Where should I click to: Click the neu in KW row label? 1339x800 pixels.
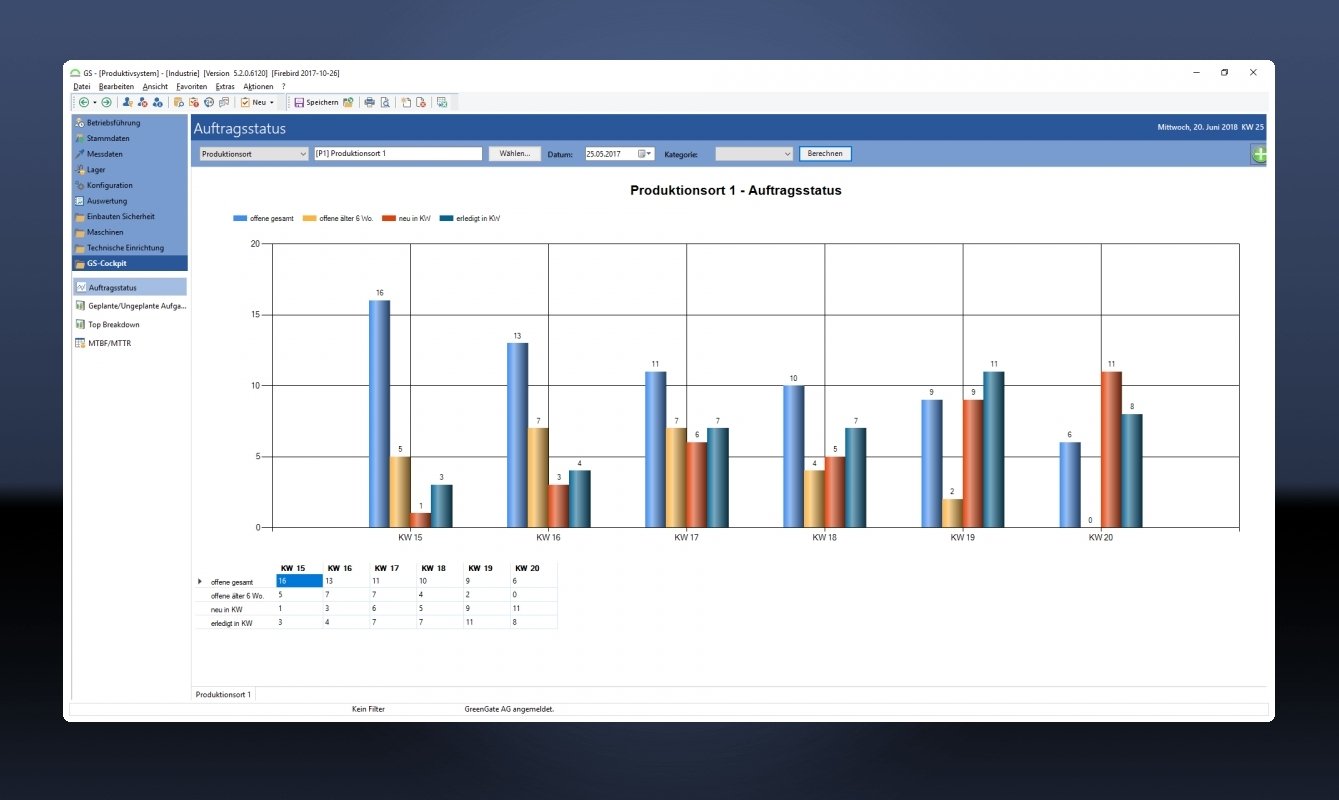click(x=227, y=609)
